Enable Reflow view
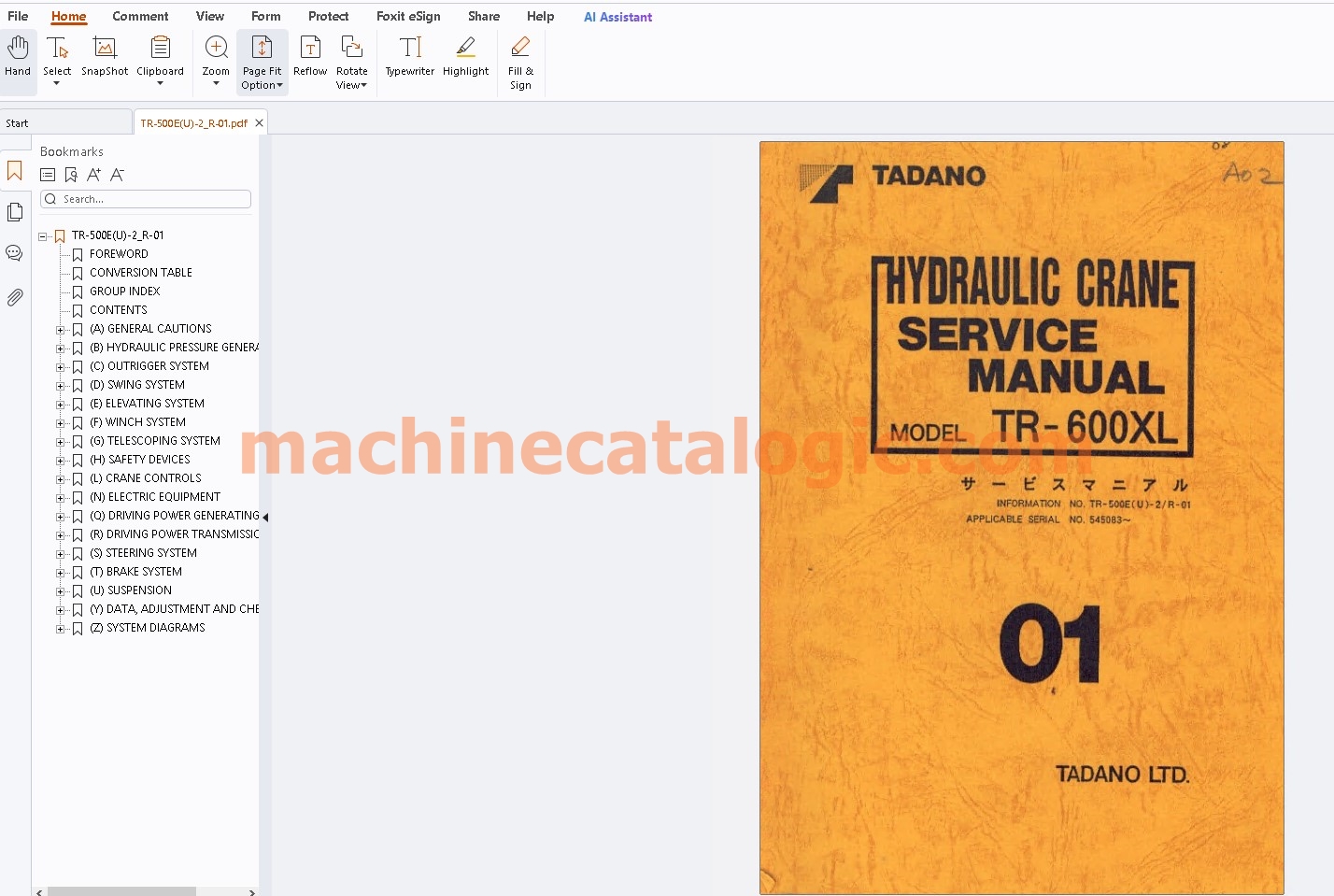1334x896 pixels. point(310,57)
